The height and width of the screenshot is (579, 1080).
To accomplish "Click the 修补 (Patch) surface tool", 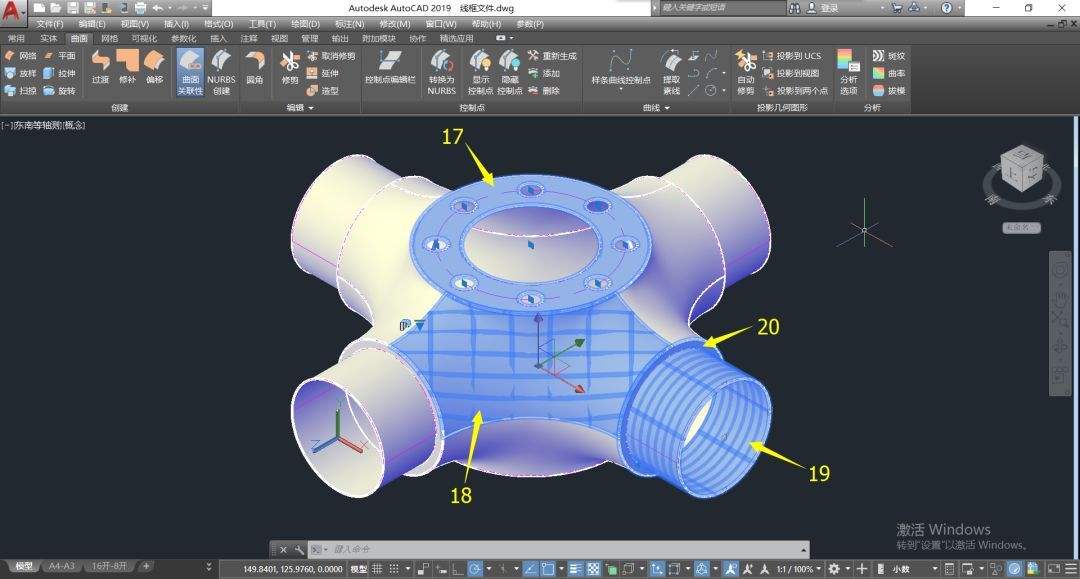I will pos(127,68).
